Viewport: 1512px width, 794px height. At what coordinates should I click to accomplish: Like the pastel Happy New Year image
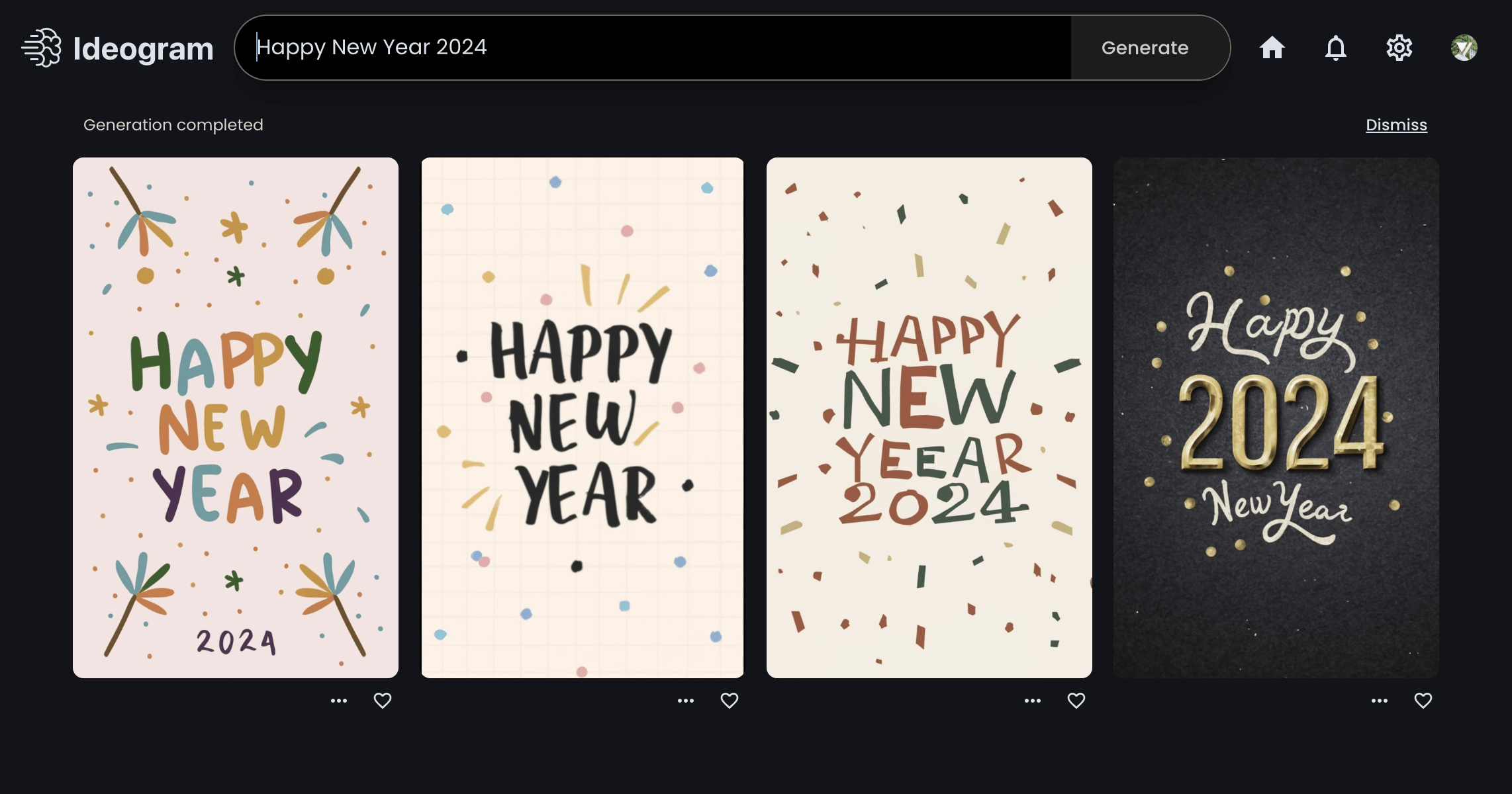383,700
